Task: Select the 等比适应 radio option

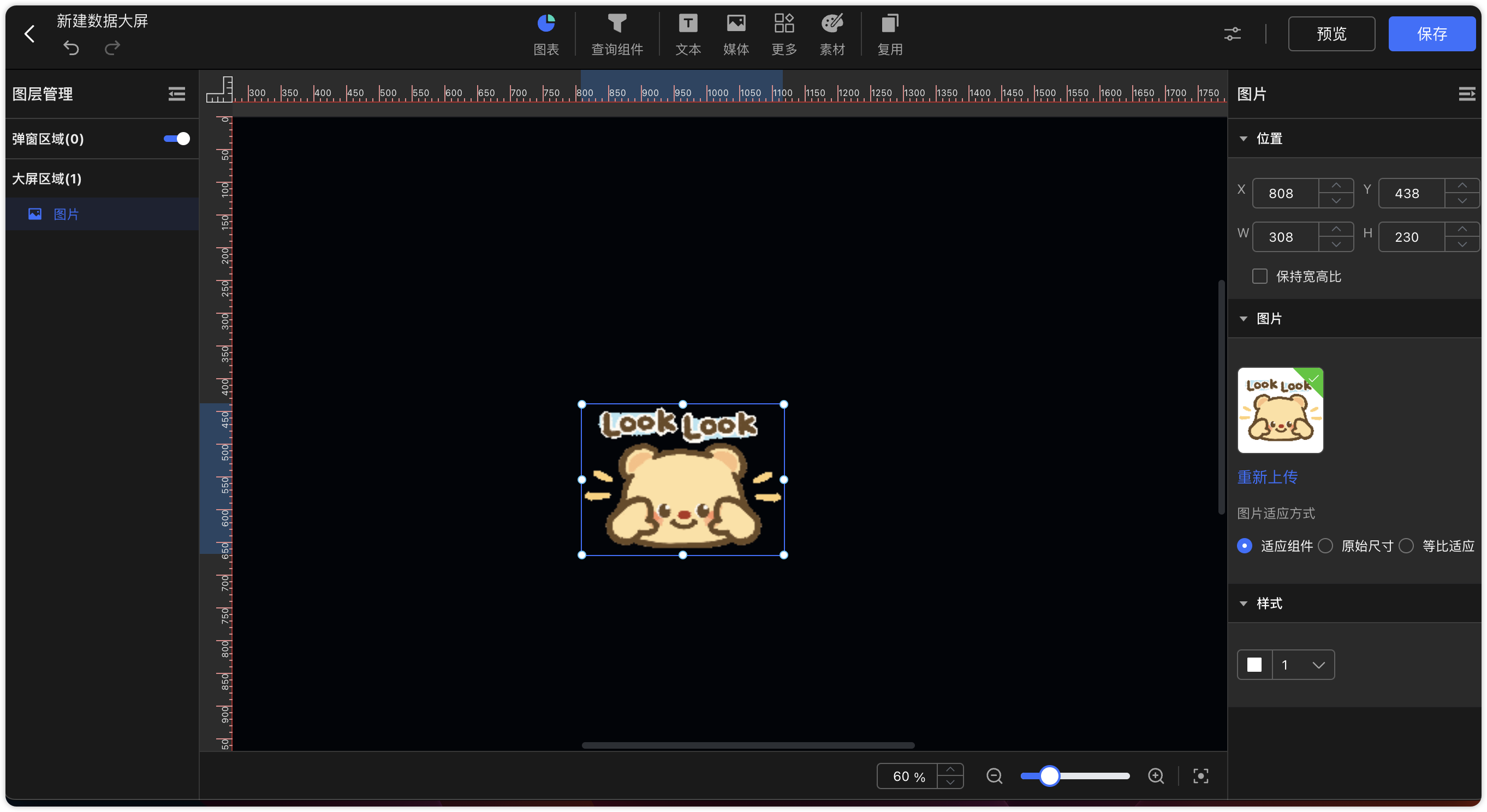Action: [x=1406, y=545]
